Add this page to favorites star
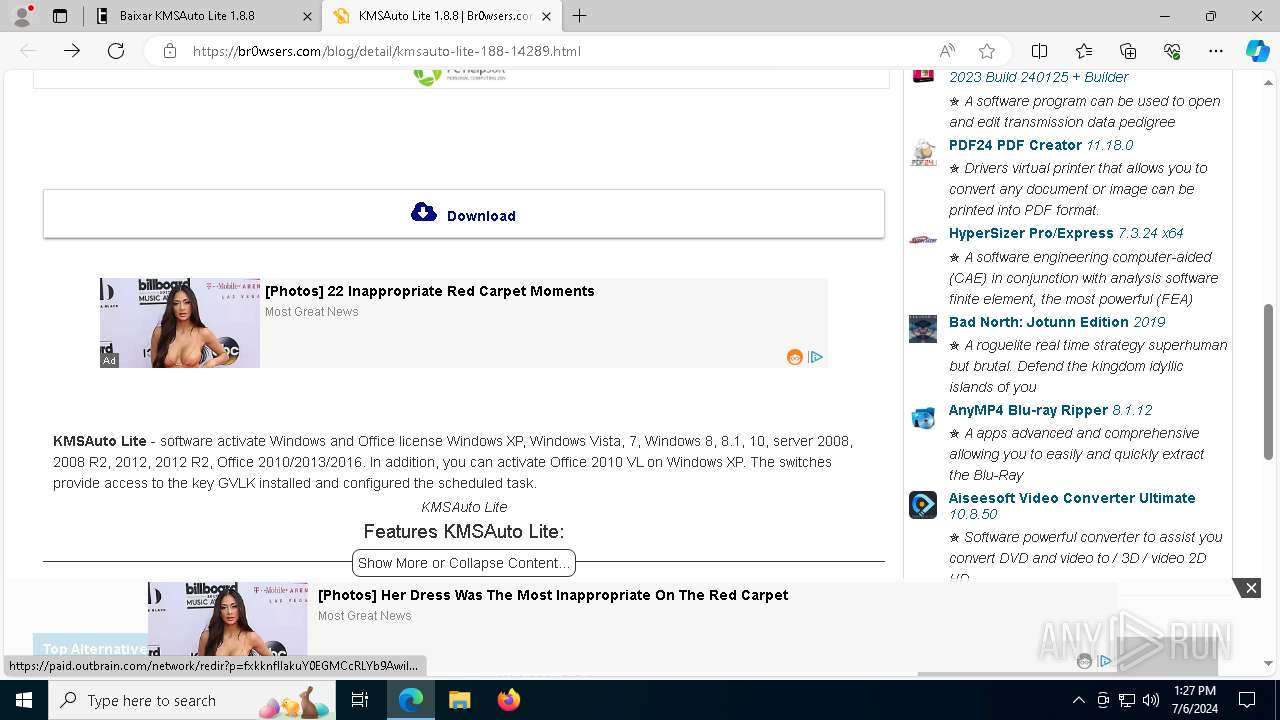 point(987,51)
